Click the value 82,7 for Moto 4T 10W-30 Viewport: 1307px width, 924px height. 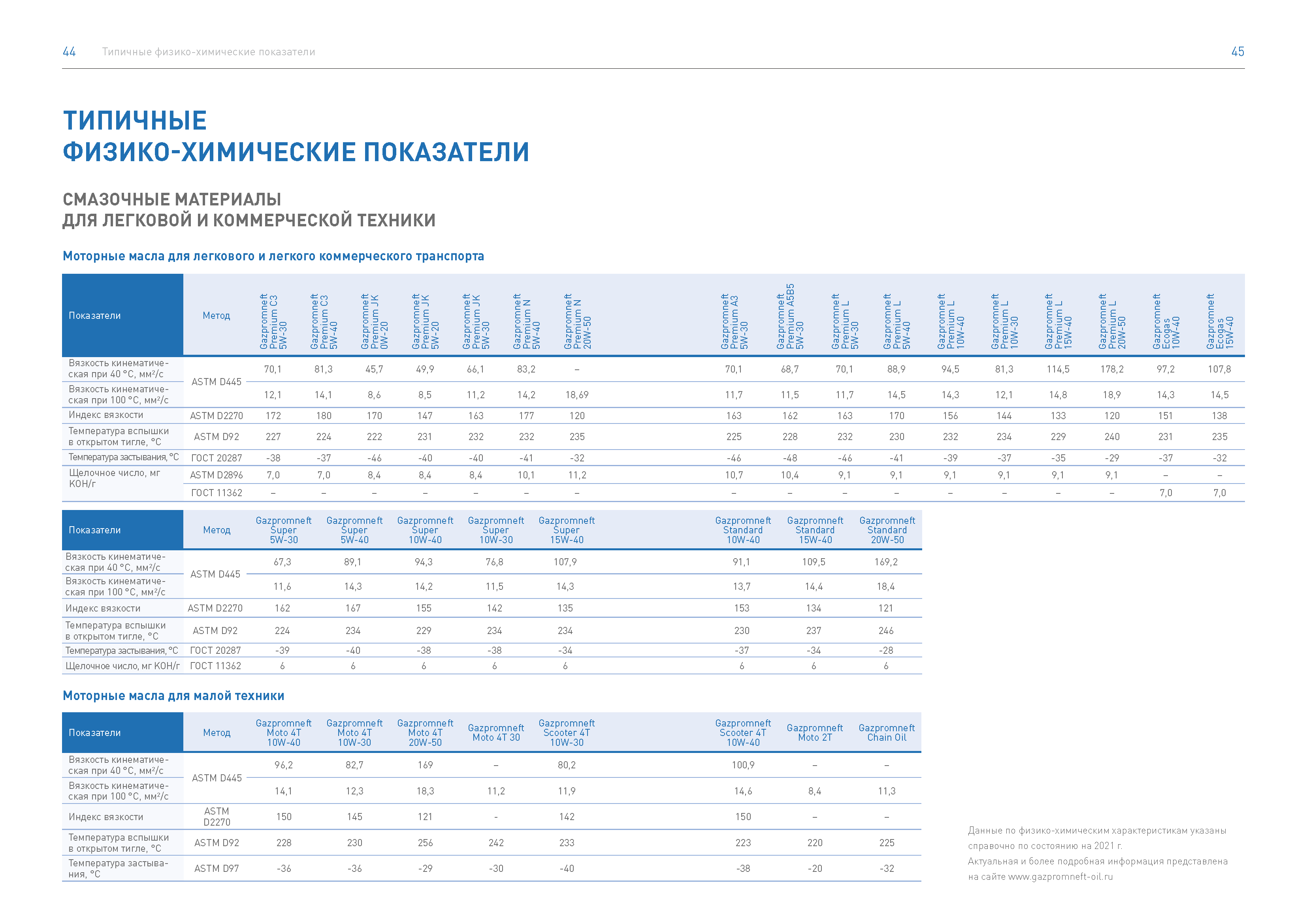coord(354,764)
